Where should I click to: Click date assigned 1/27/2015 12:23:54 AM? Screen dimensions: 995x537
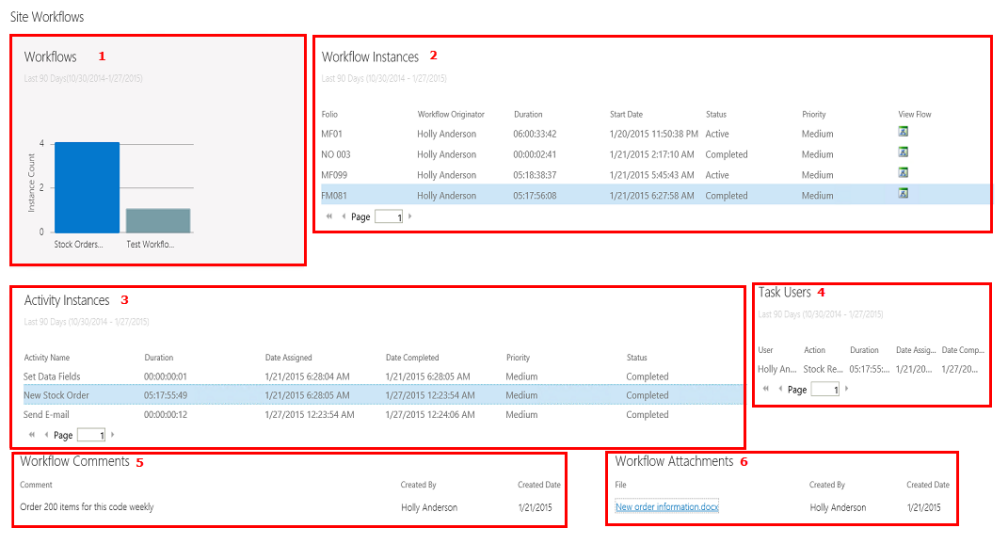click(310, 414)
